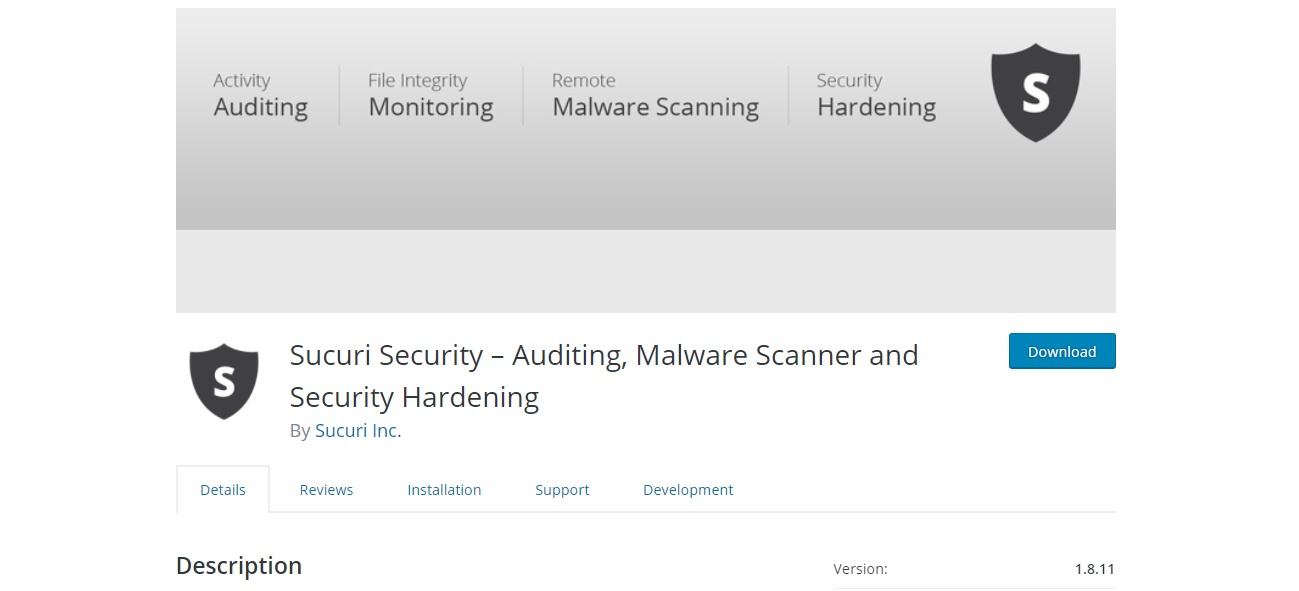
Task: Click the Version label in sidebar
Action: click(861, 569)
